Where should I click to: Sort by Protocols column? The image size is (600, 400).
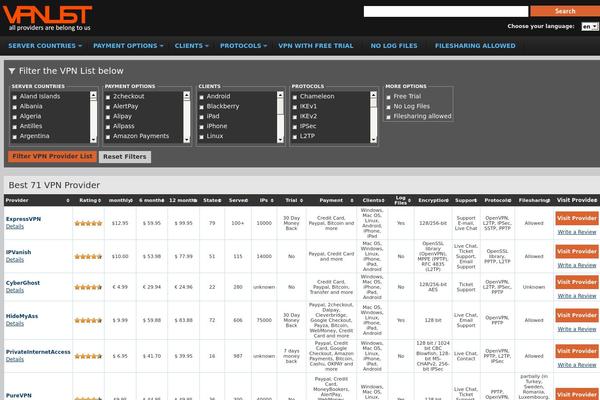tap(498, 201)
